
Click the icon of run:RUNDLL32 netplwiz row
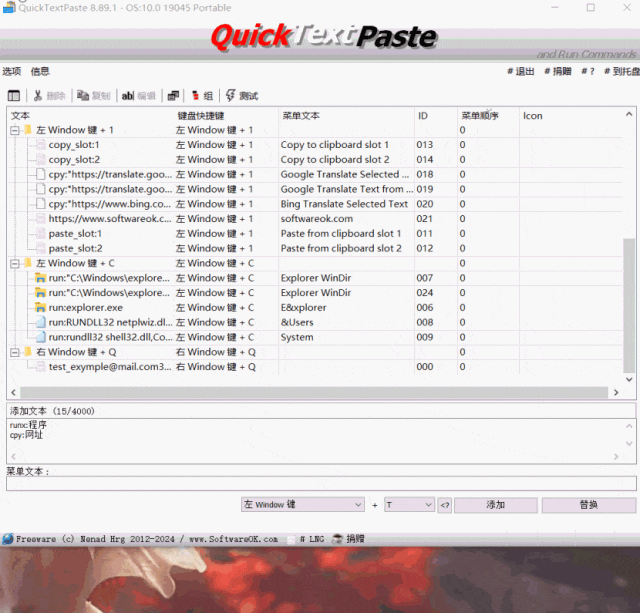pyautogui.click(x=40, y=322)
